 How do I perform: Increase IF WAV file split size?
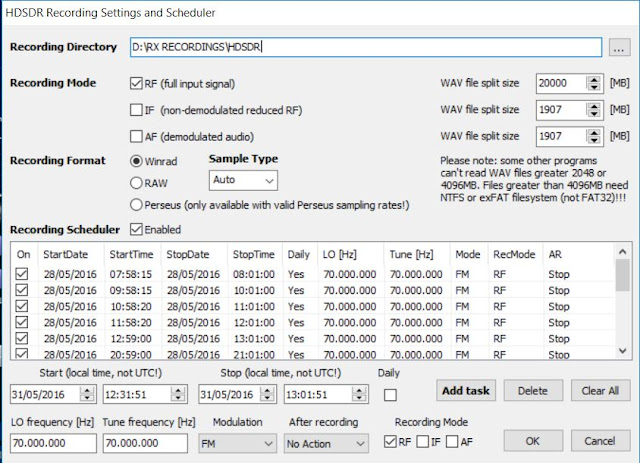click(594, 106)
